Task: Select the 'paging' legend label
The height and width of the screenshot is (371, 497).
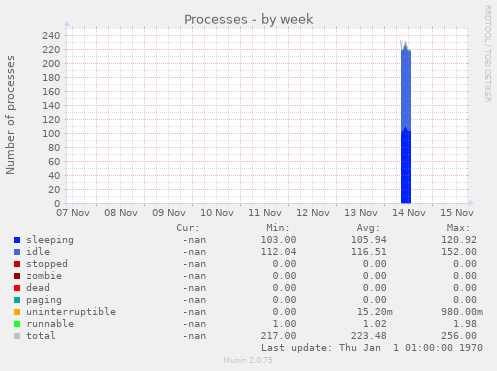Action: [x=44, y=300]
